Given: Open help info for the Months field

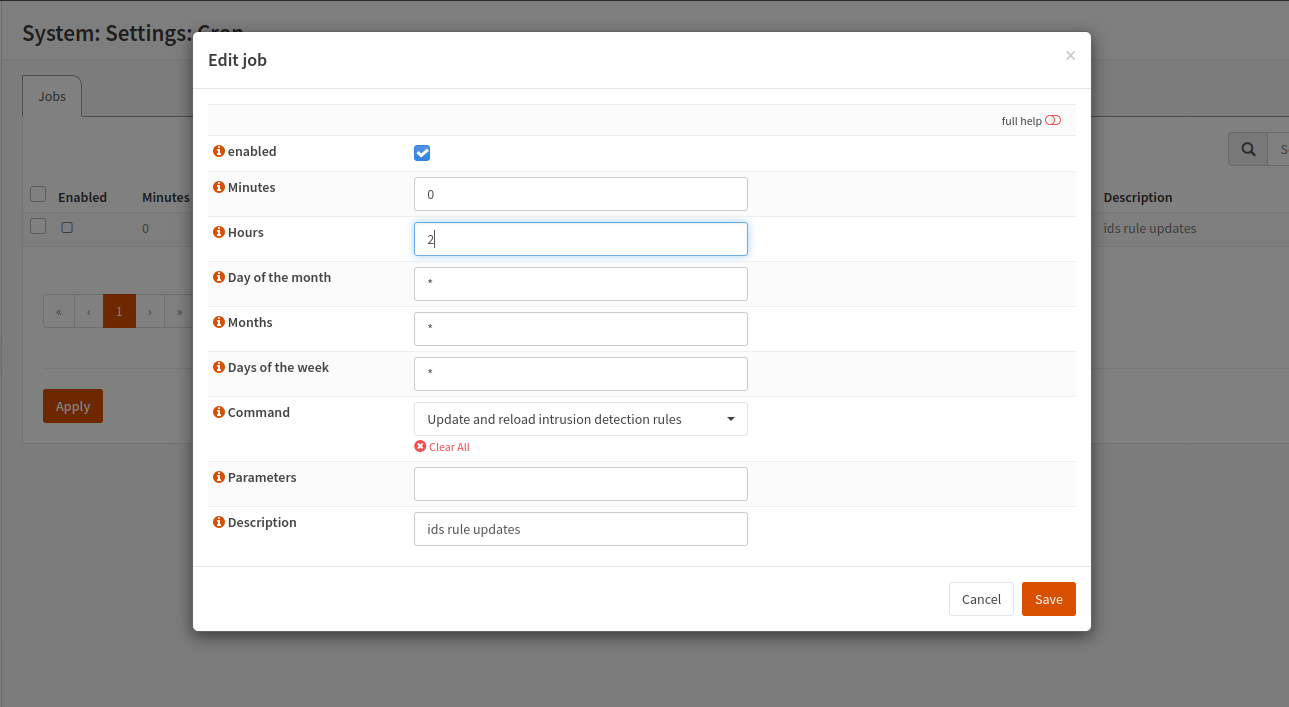Looking at the screenshot, I should pyautogui.click(x=218, y=322).
